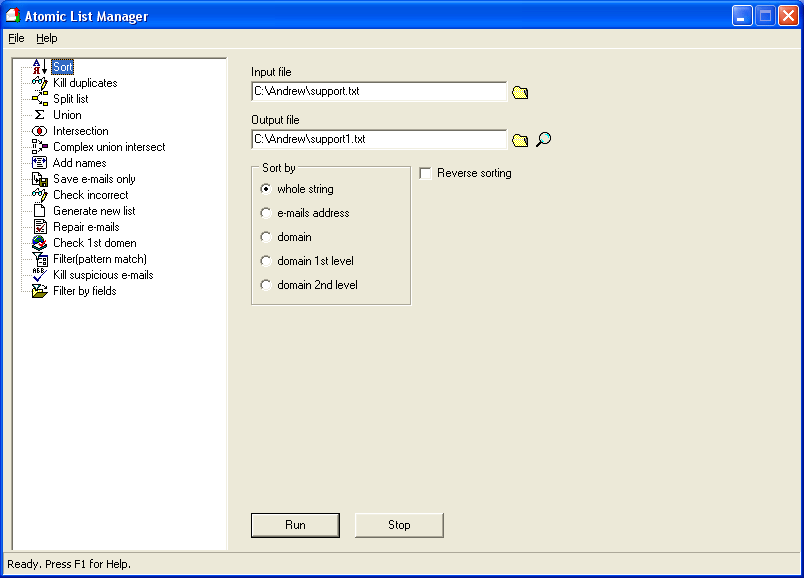Open the File menu
The width and height of the screenshot is (804, 578).
click(16, 38)
